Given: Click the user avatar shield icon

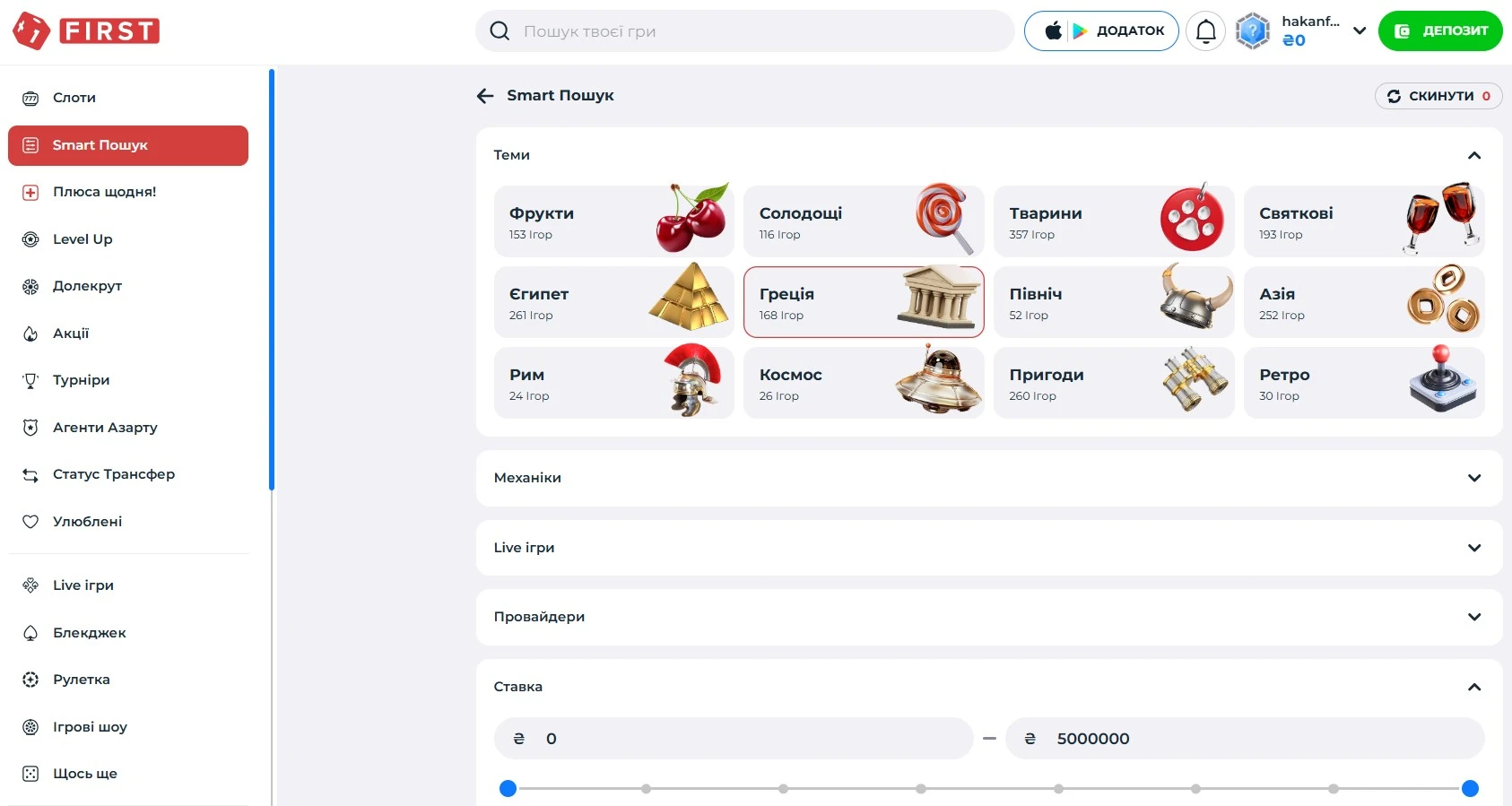Looking at the screenshot, I should pyautogui.click(x=1252, y=31).
